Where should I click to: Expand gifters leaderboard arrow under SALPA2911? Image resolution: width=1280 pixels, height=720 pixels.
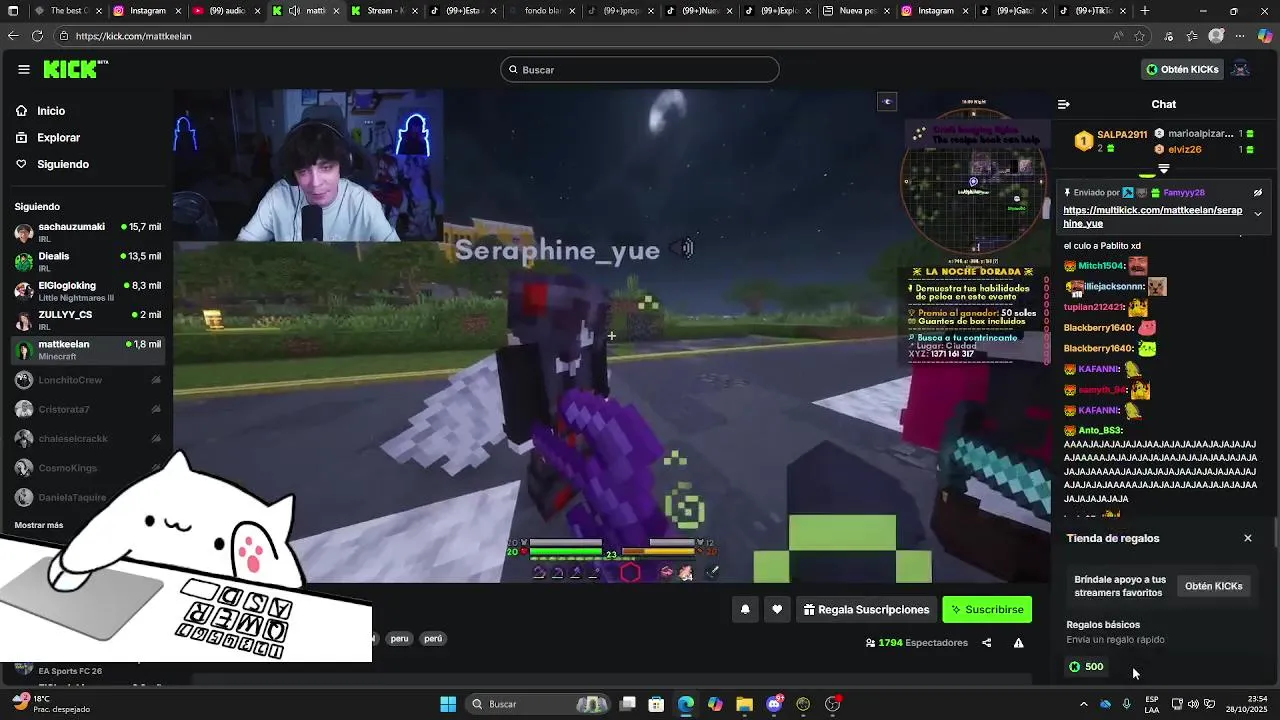tap(1163, 169)
